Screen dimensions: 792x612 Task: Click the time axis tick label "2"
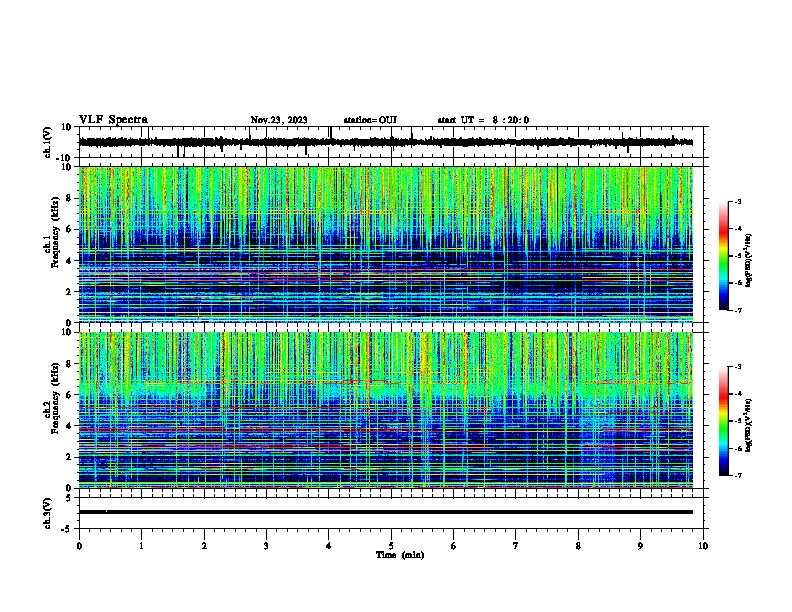click(204, 546)
